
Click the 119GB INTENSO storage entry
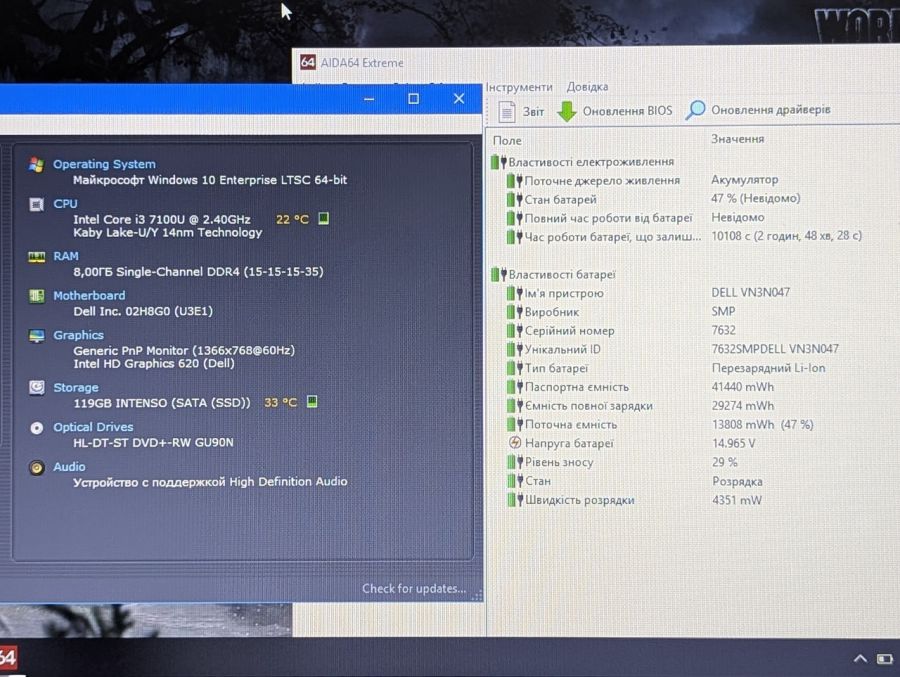162,403
